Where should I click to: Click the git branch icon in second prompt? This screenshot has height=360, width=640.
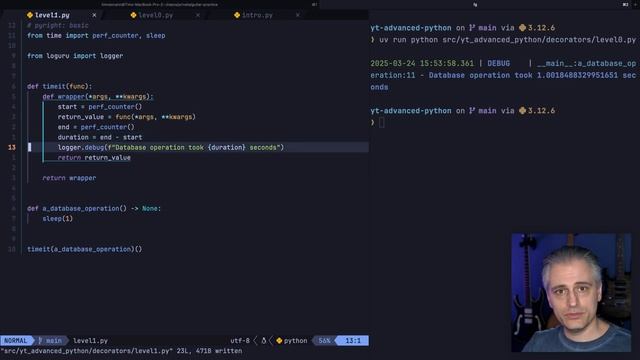pos(472,111)
